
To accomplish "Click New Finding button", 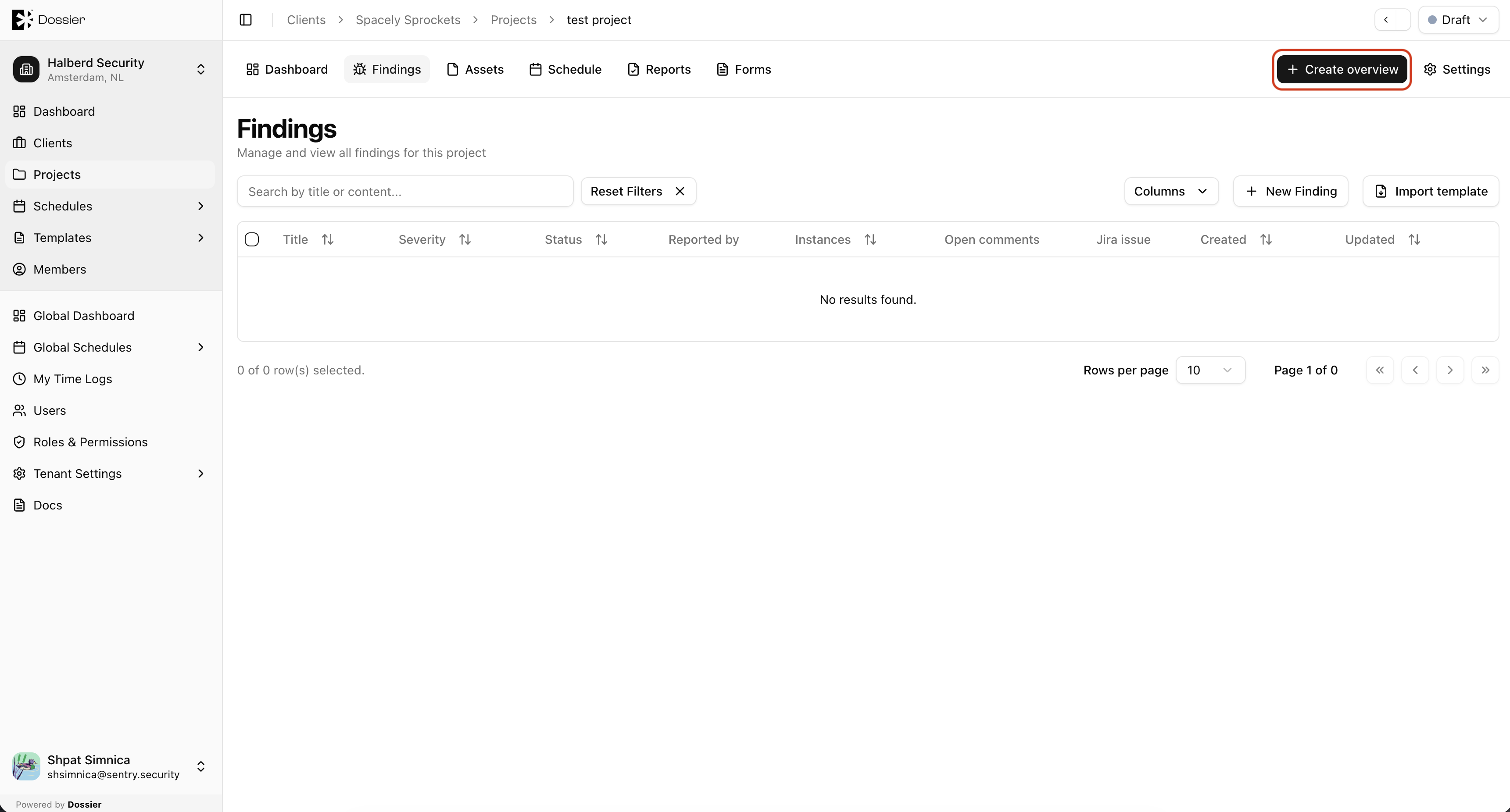I will point(1291,192).
